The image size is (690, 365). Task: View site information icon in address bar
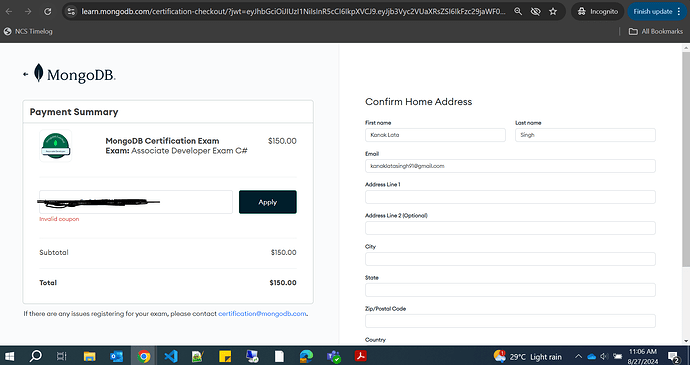coord(70,12)
